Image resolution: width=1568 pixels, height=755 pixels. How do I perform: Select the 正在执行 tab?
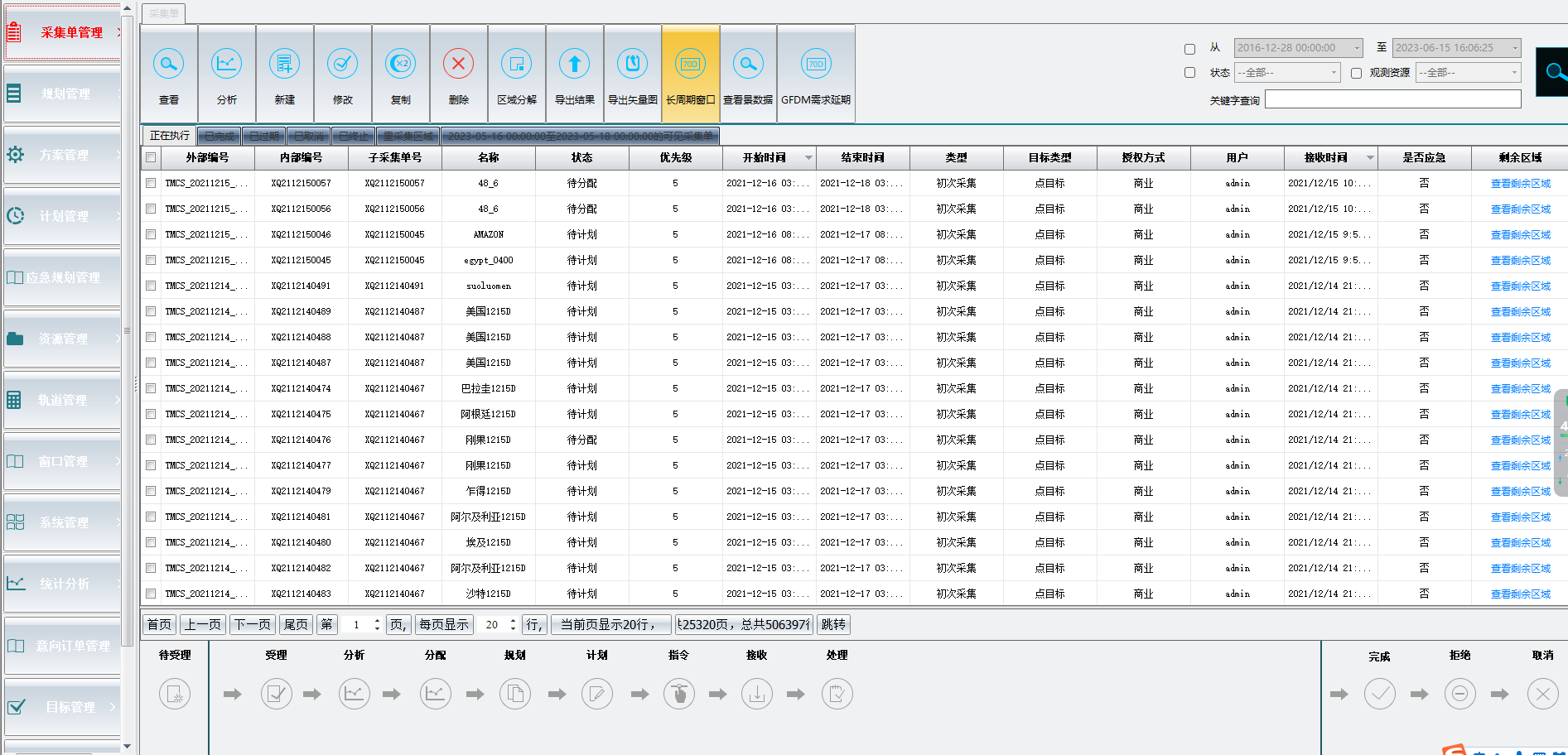[169, 136]
